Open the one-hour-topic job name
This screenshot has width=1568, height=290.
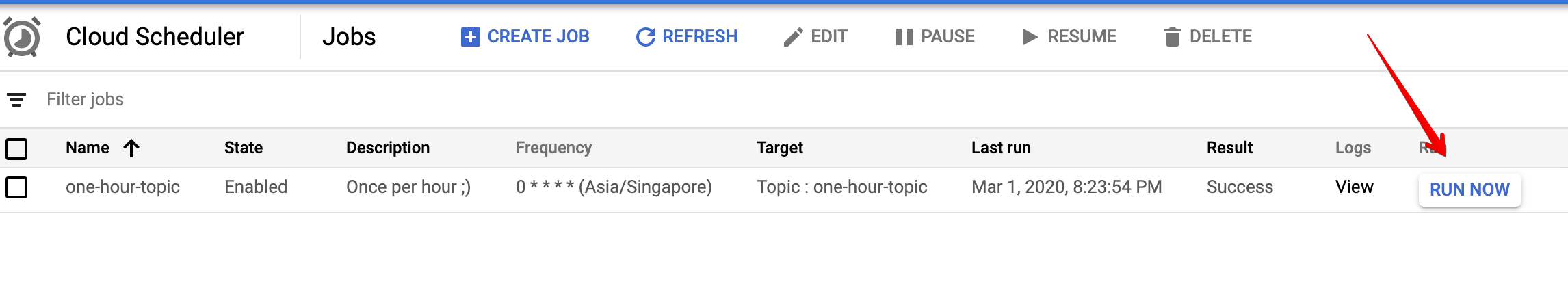tap(122, 187)
